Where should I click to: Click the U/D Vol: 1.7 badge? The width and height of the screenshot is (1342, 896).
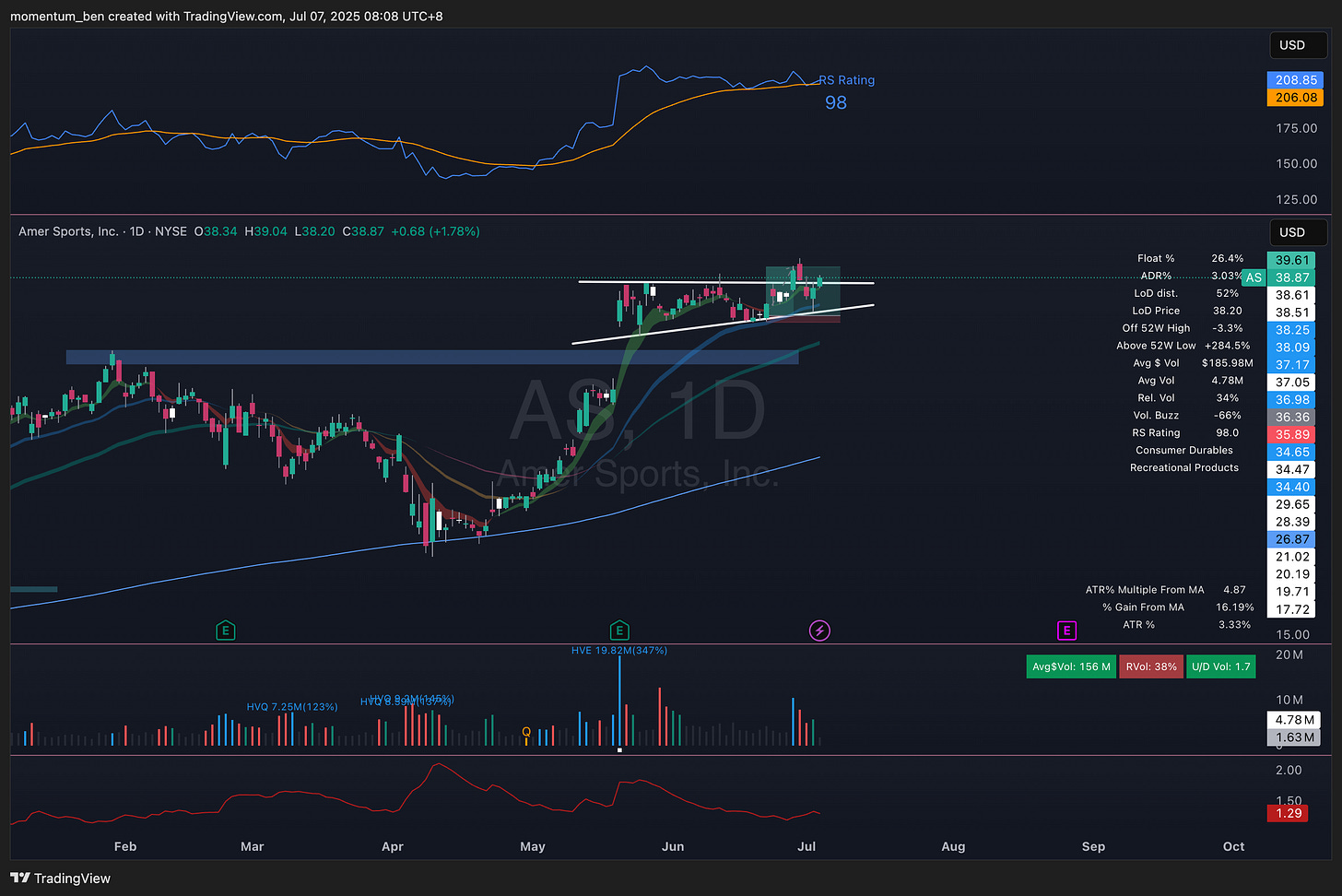pyautogui.click(x=1221, y=666)
